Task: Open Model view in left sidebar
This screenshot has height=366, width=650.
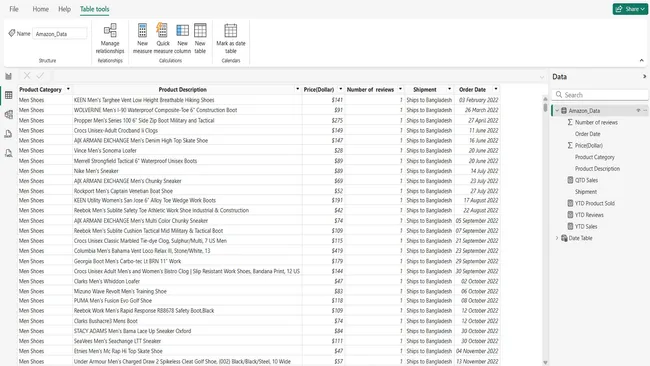Action: [8, 114]
